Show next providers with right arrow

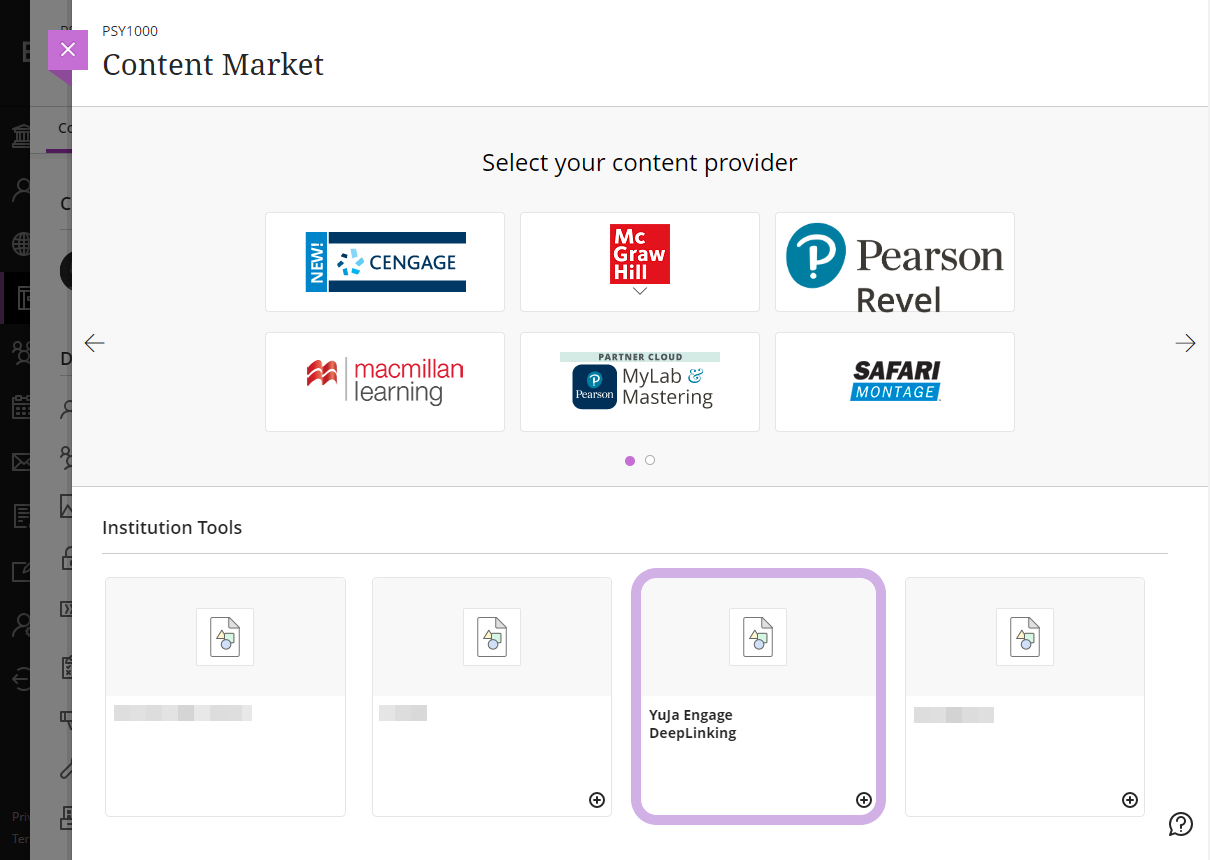click(x=1185, y=343)
